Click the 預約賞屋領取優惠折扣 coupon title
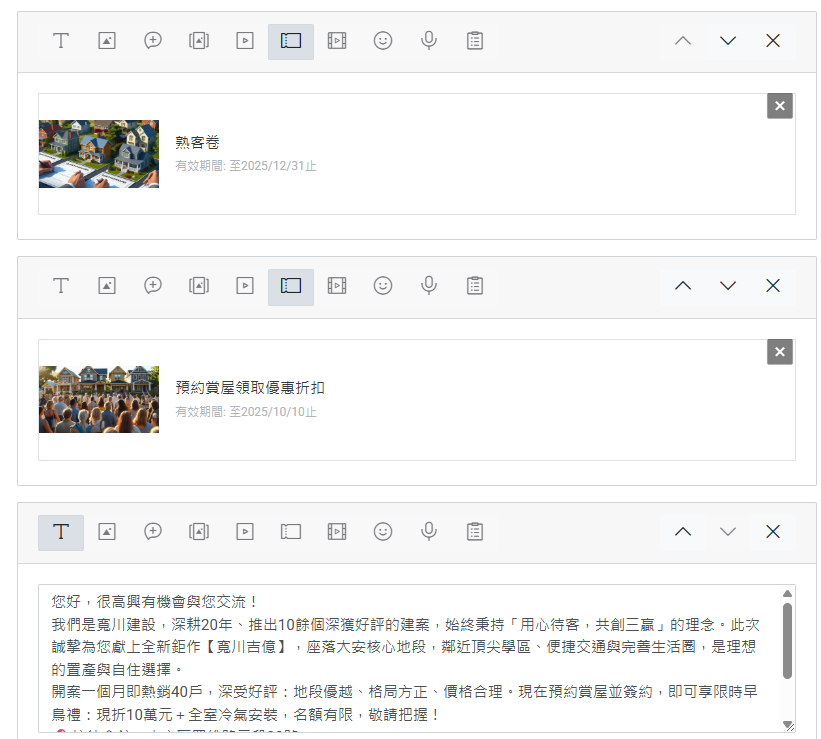 250,388
